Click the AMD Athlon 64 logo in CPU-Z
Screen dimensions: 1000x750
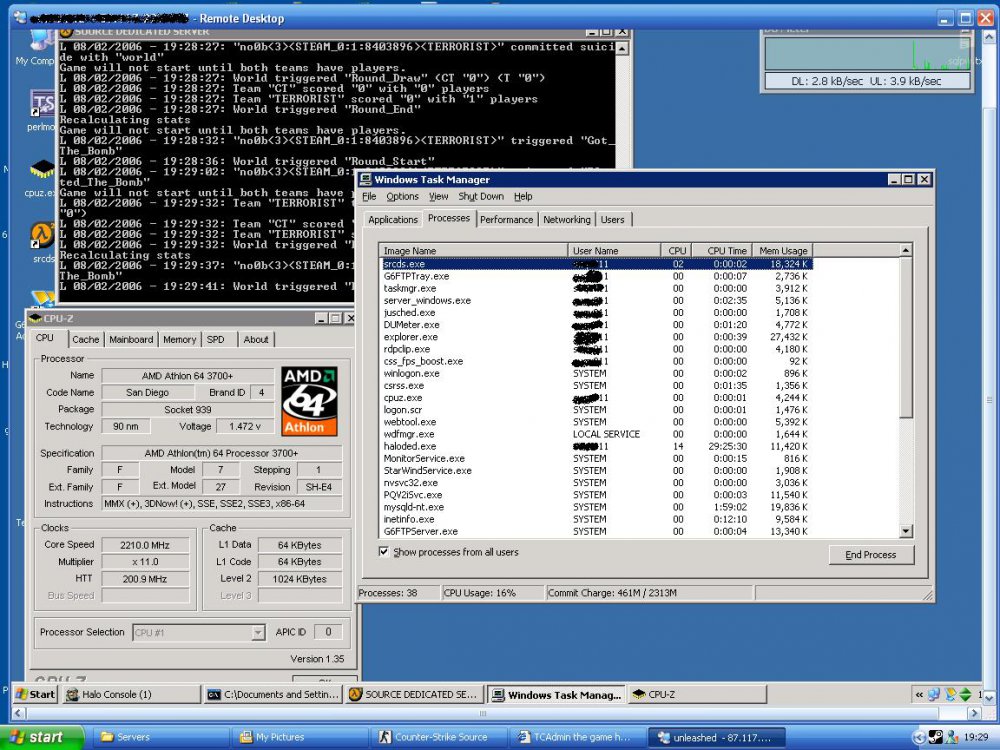[310, 400]
